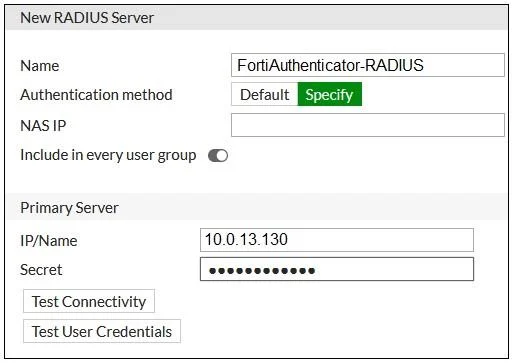Toggle Include in every user group switch
512x363 pixels.
tap(218, 155)
